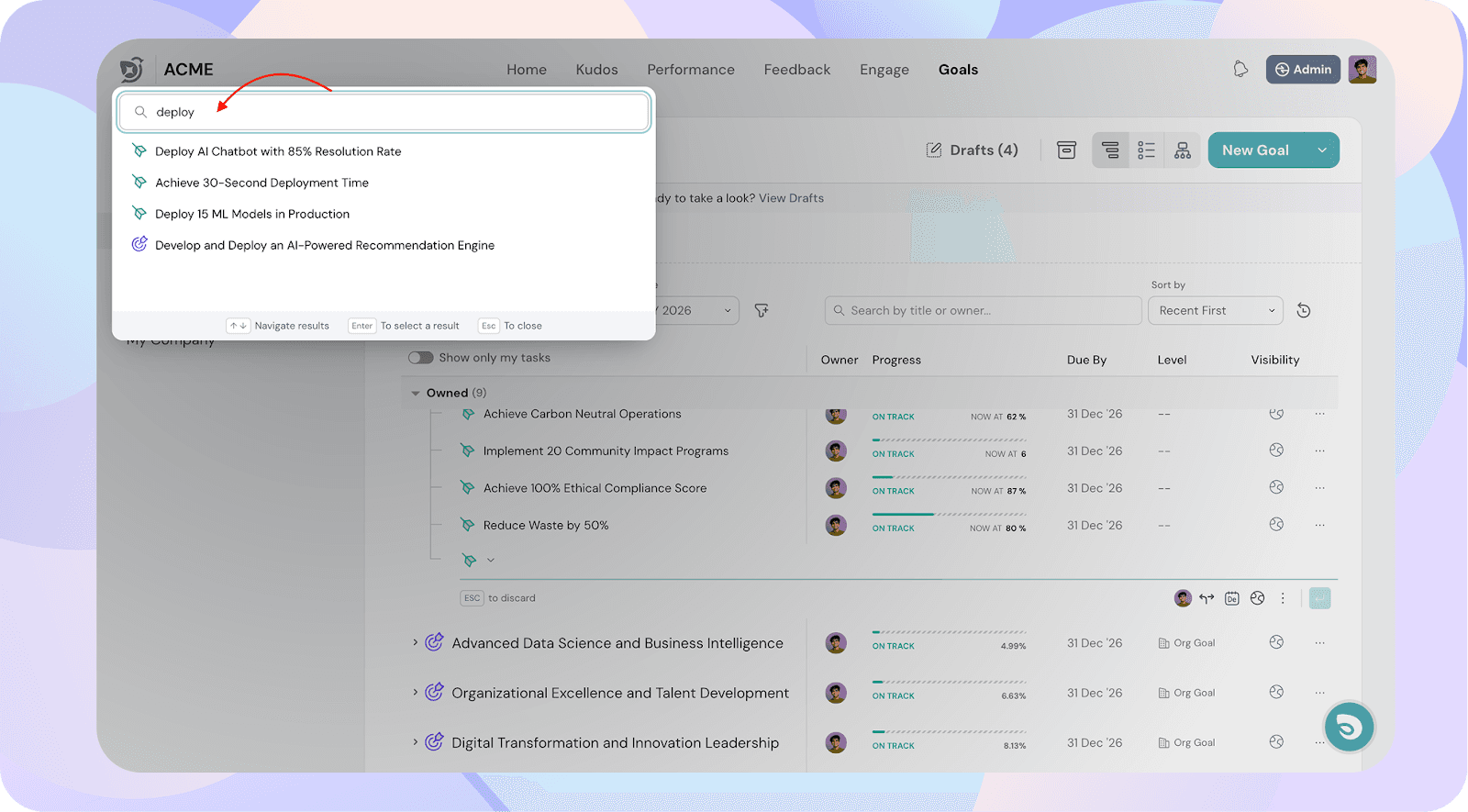The image size is (1468, 812).
Task: Click the progress bar for Achieve 100% Ethical Compliance Score
Action: 949,477
